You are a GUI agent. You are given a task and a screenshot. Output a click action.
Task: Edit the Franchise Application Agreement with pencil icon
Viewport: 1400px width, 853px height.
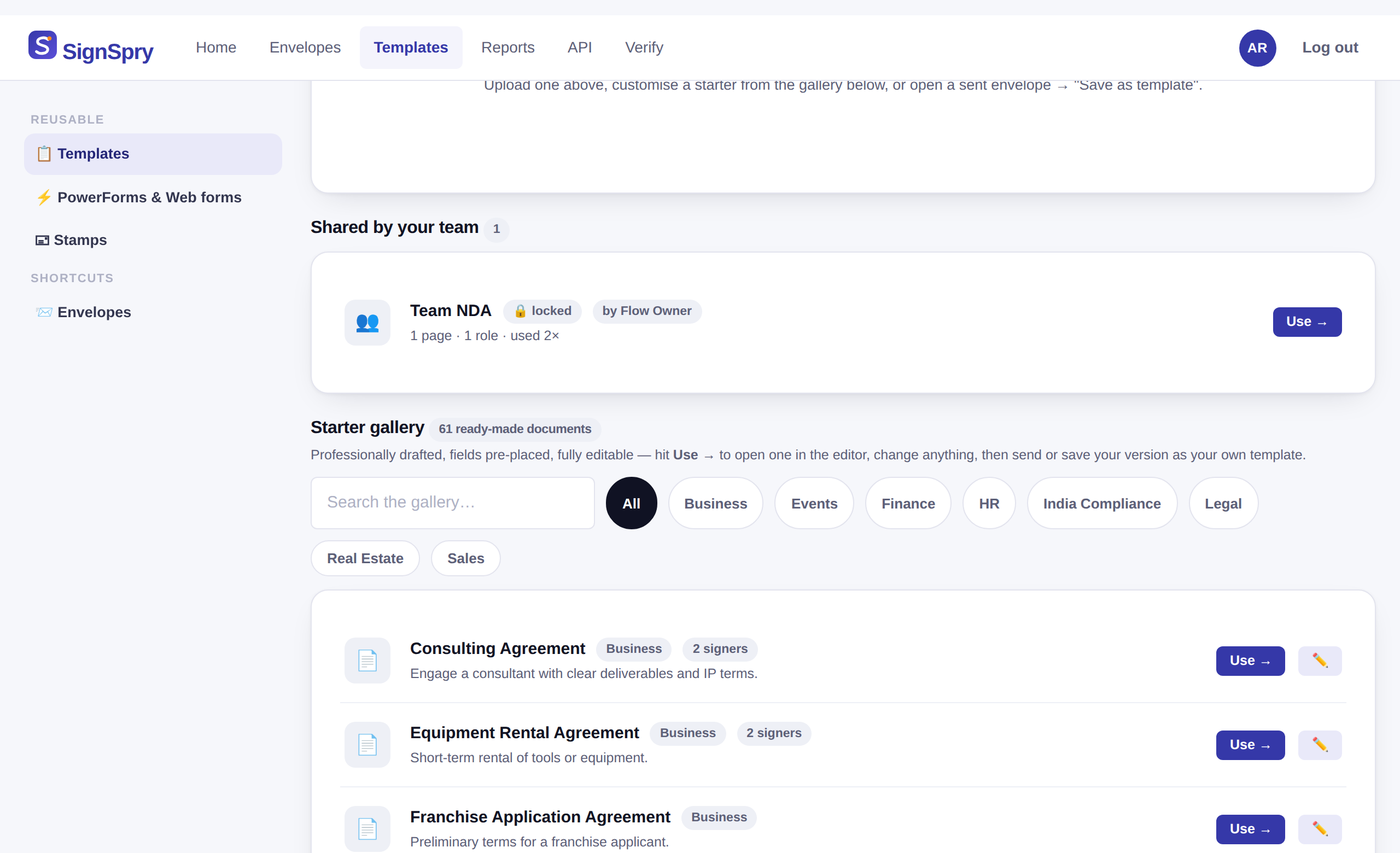point(1320,829)
